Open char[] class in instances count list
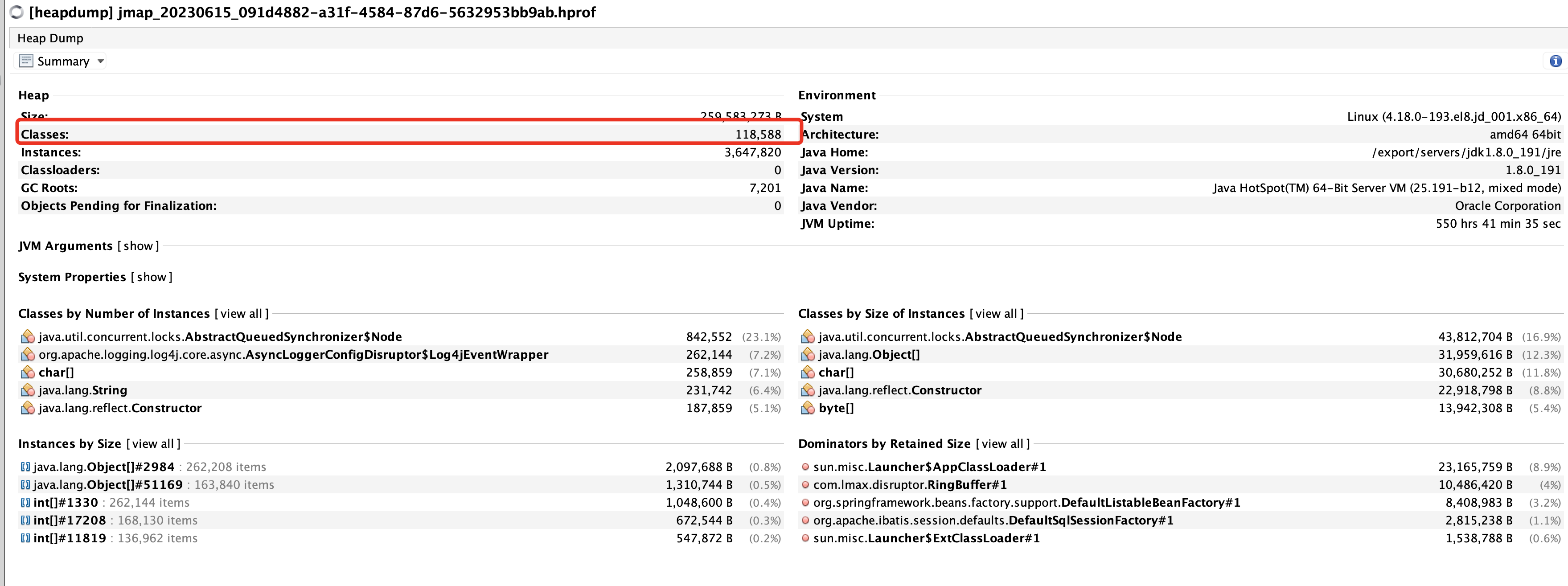This screenshot has height=586, width=1568. 57,373
